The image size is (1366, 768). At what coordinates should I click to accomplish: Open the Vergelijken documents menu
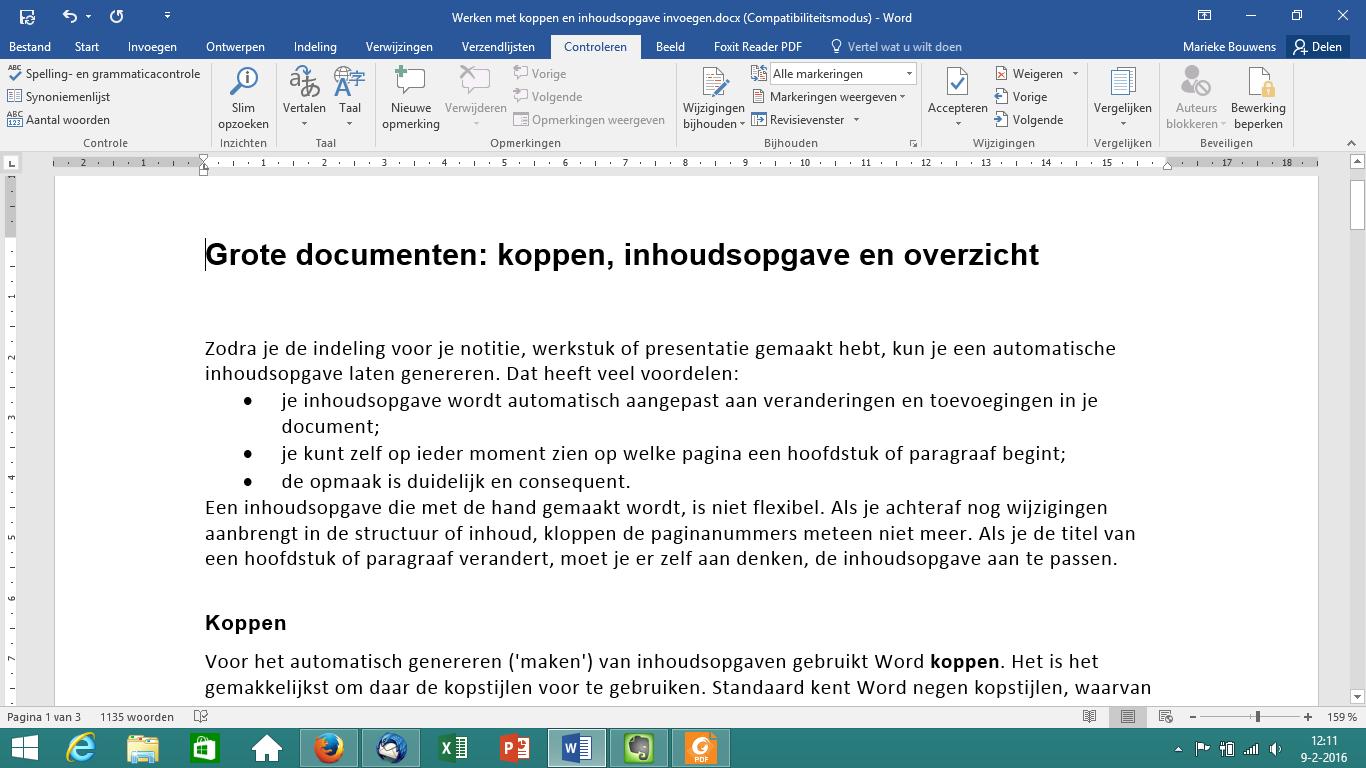coord(1122,98)
